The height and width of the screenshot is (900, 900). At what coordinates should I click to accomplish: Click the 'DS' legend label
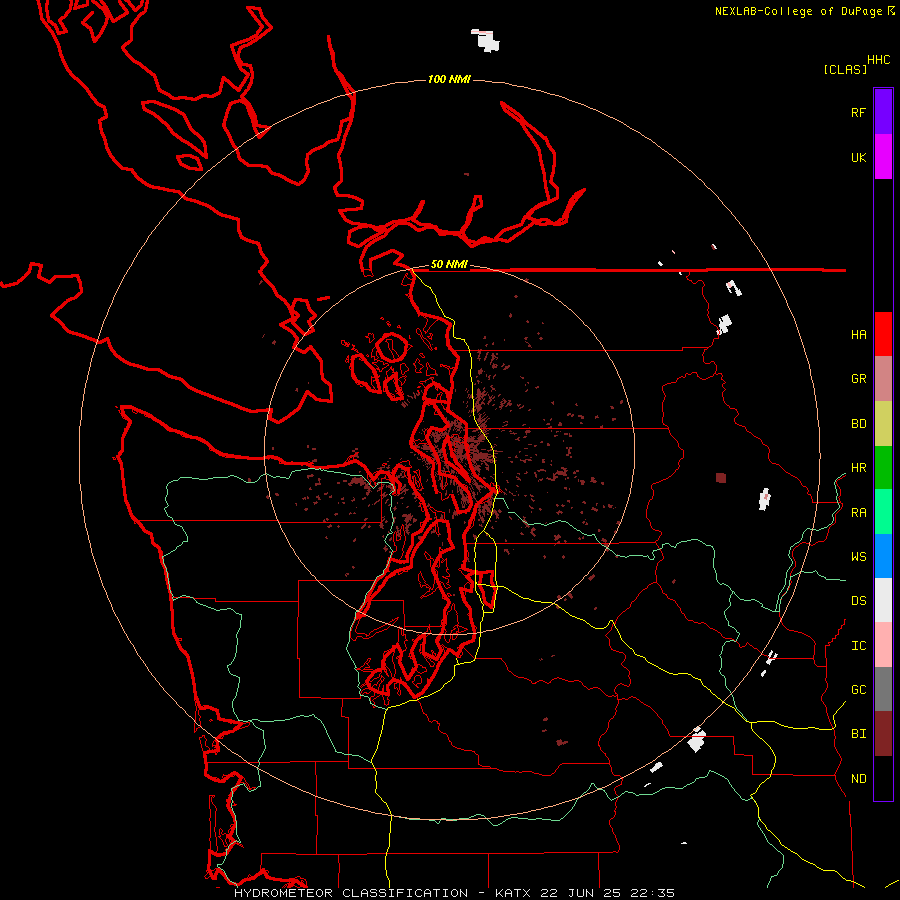pos(858,601)
